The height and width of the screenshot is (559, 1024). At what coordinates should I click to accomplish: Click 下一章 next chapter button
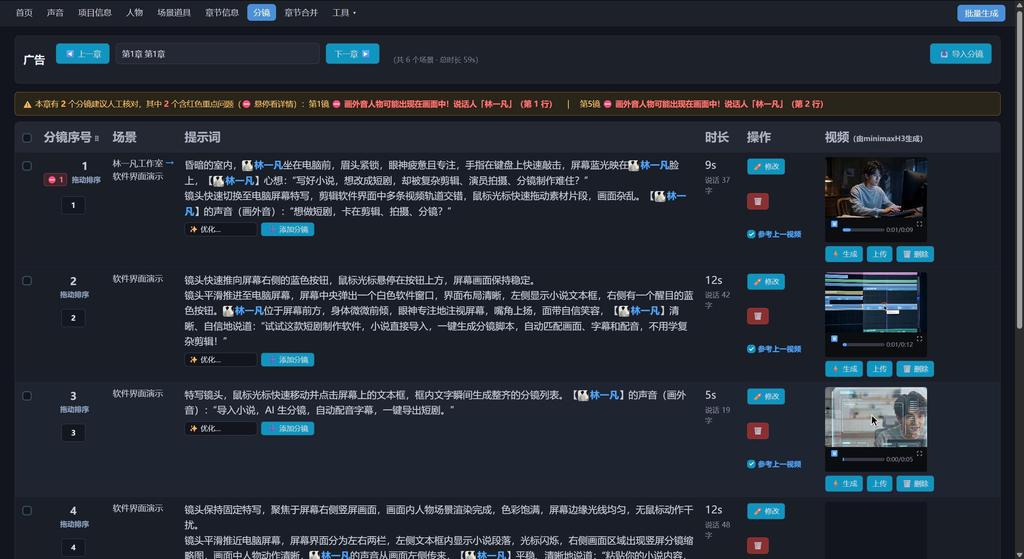point(353,54)
